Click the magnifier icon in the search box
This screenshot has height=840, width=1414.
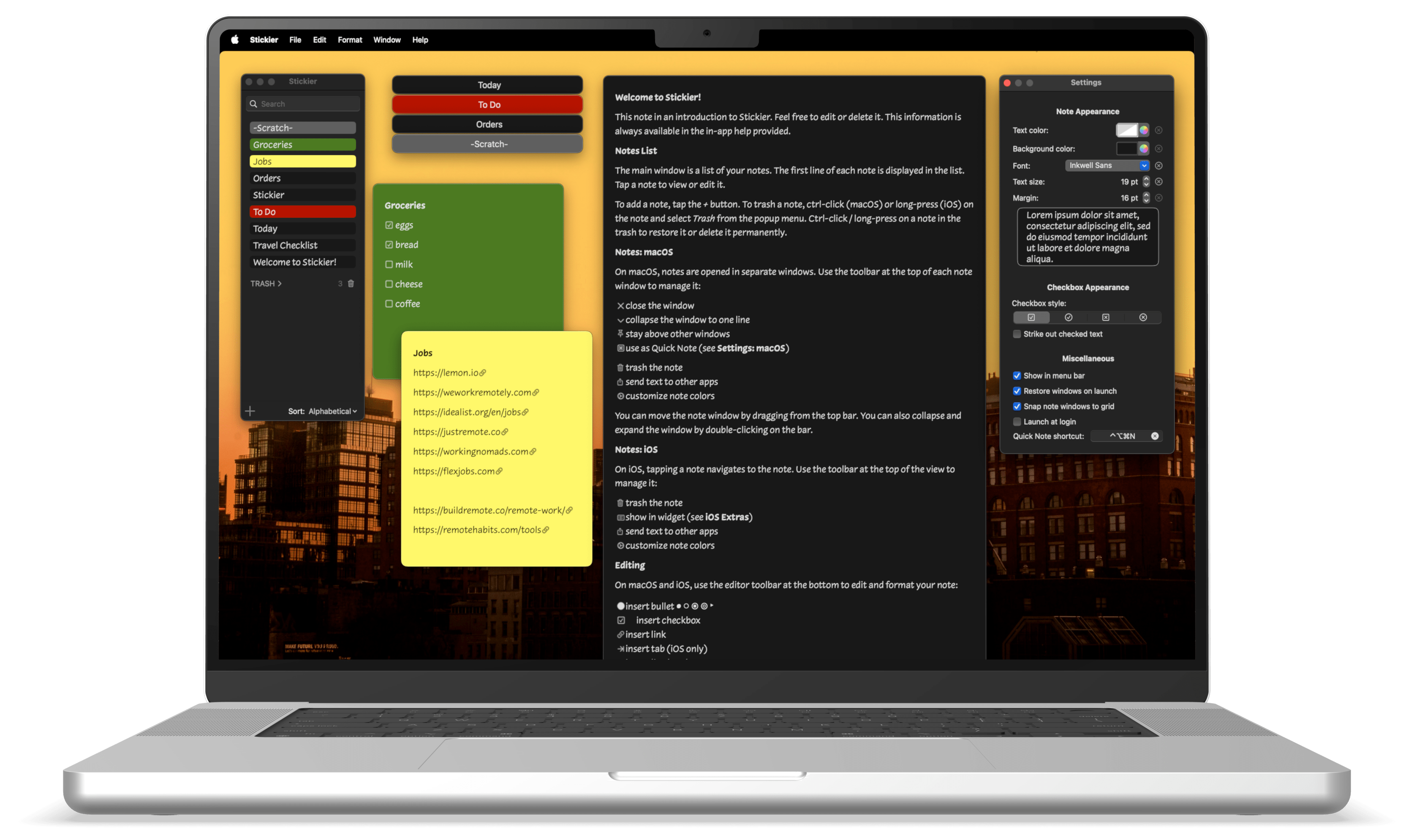(x=253, y=103)
